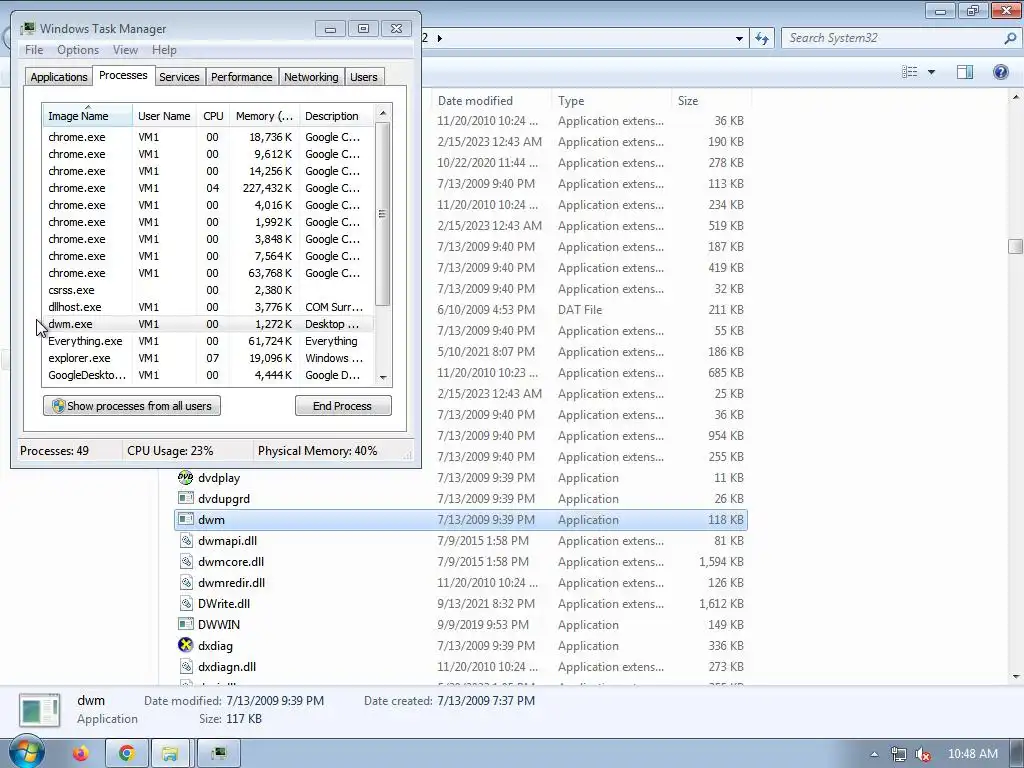This screenshot has width=1024, height=768.
Task: Click the End Process button
Action: coord(343,406)
